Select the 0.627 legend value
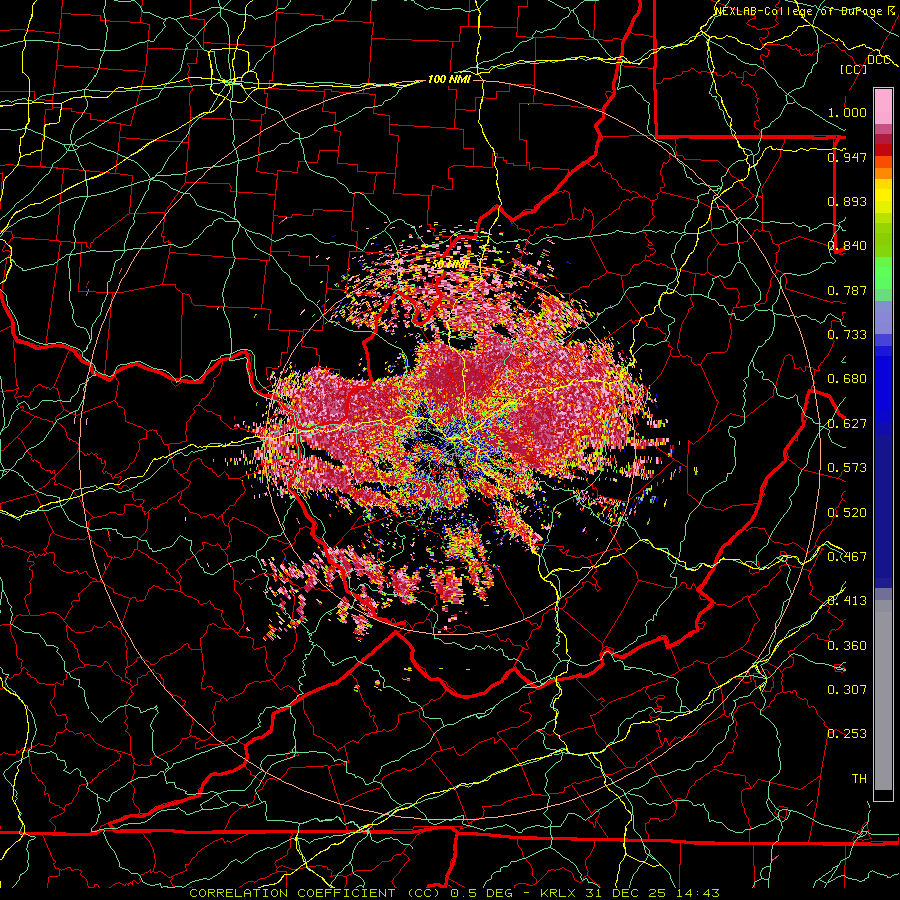This screenshot has width=900, height=900. coord(847,424)
